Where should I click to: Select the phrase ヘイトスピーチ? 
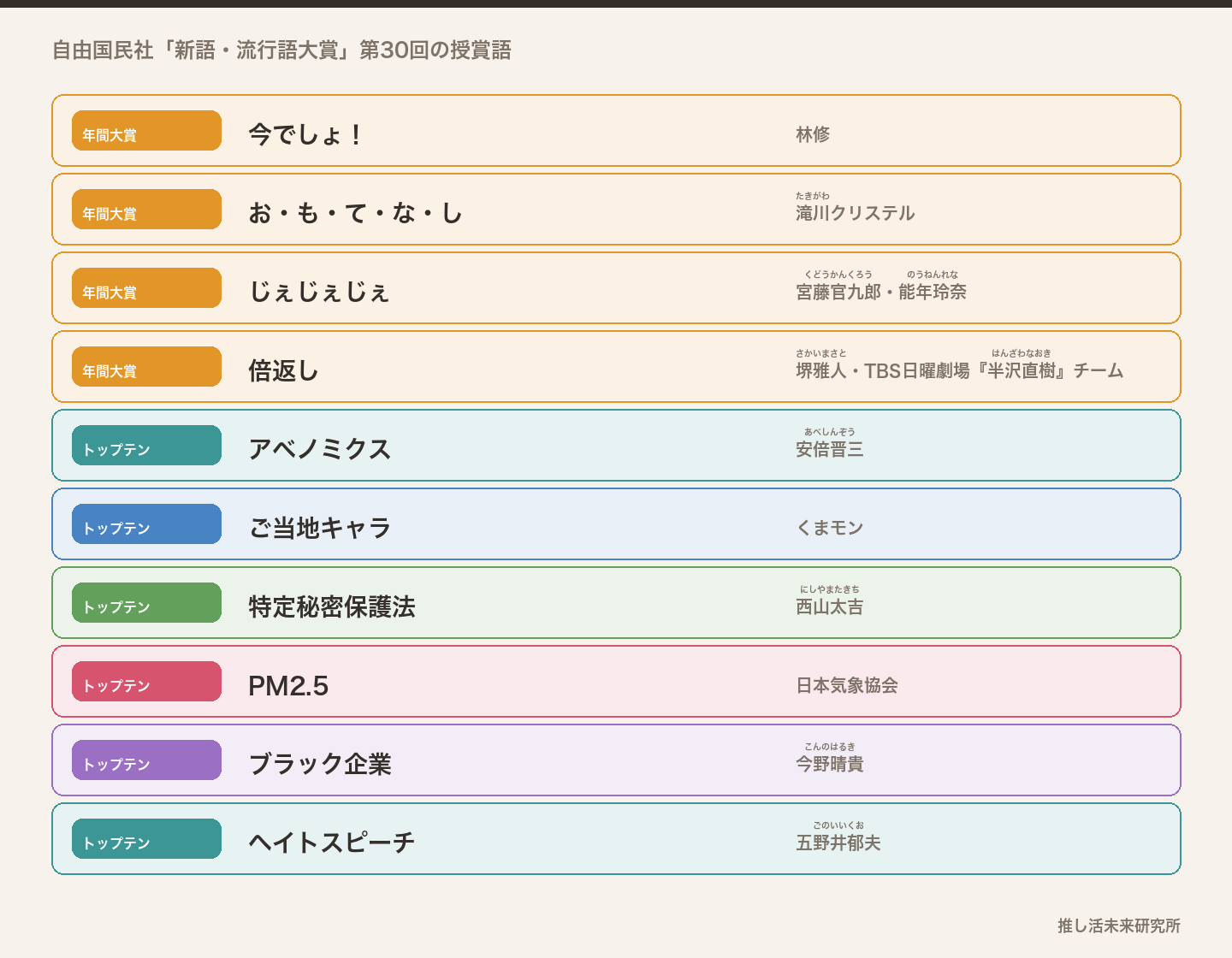(332, 843)
